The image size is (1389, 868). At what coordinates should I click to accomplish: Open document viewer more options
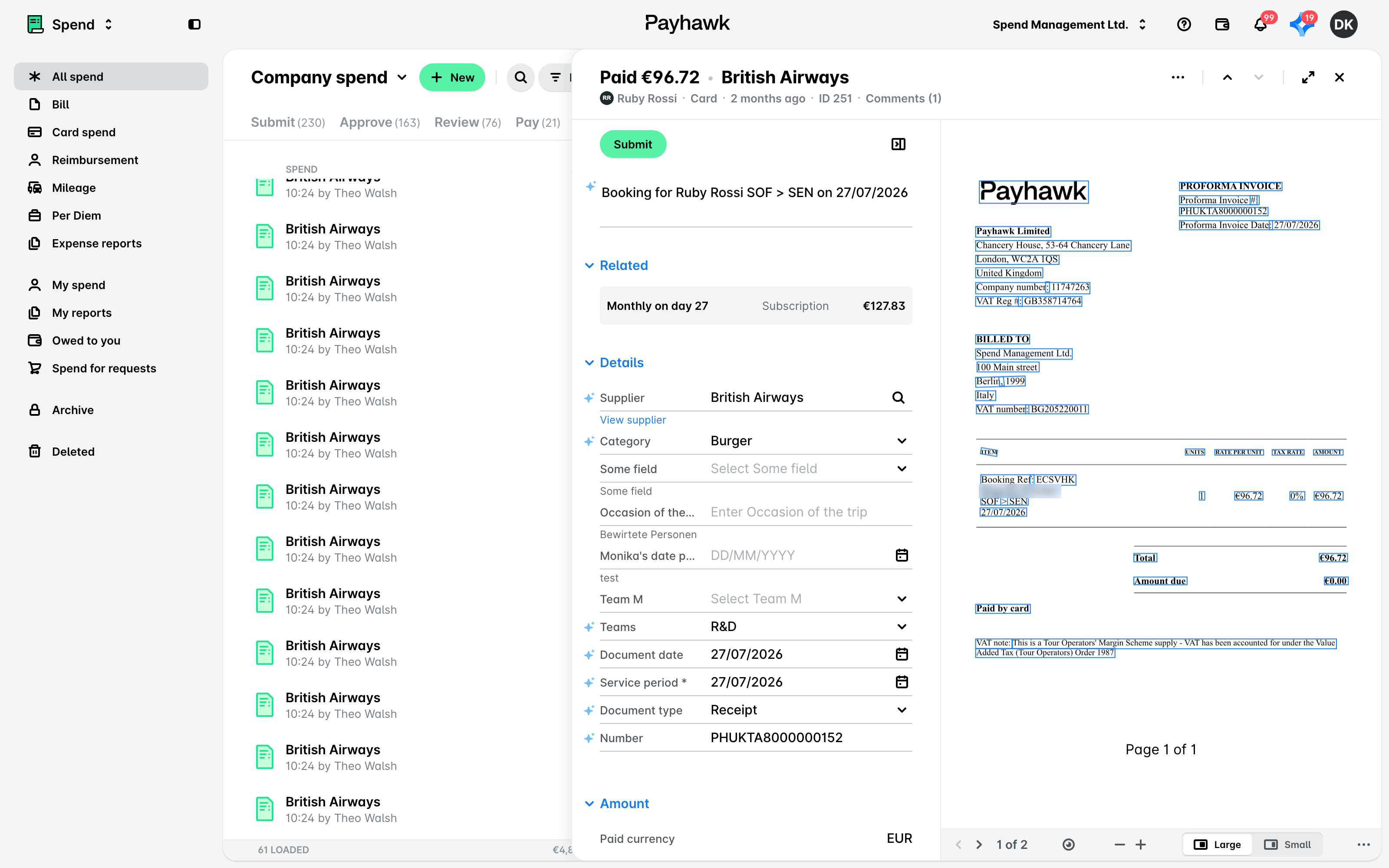(x=1364, y=845)
